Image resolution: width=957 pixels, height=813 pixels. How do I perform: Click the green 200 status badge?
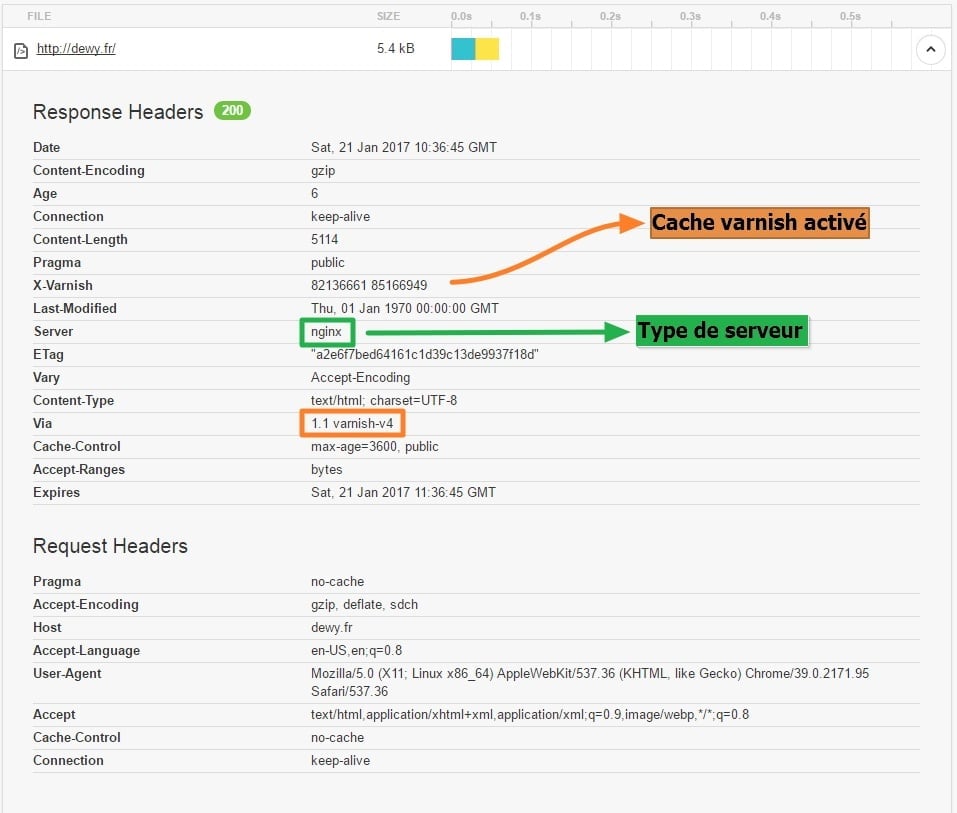pyautogui.click(x=232, y=111)
